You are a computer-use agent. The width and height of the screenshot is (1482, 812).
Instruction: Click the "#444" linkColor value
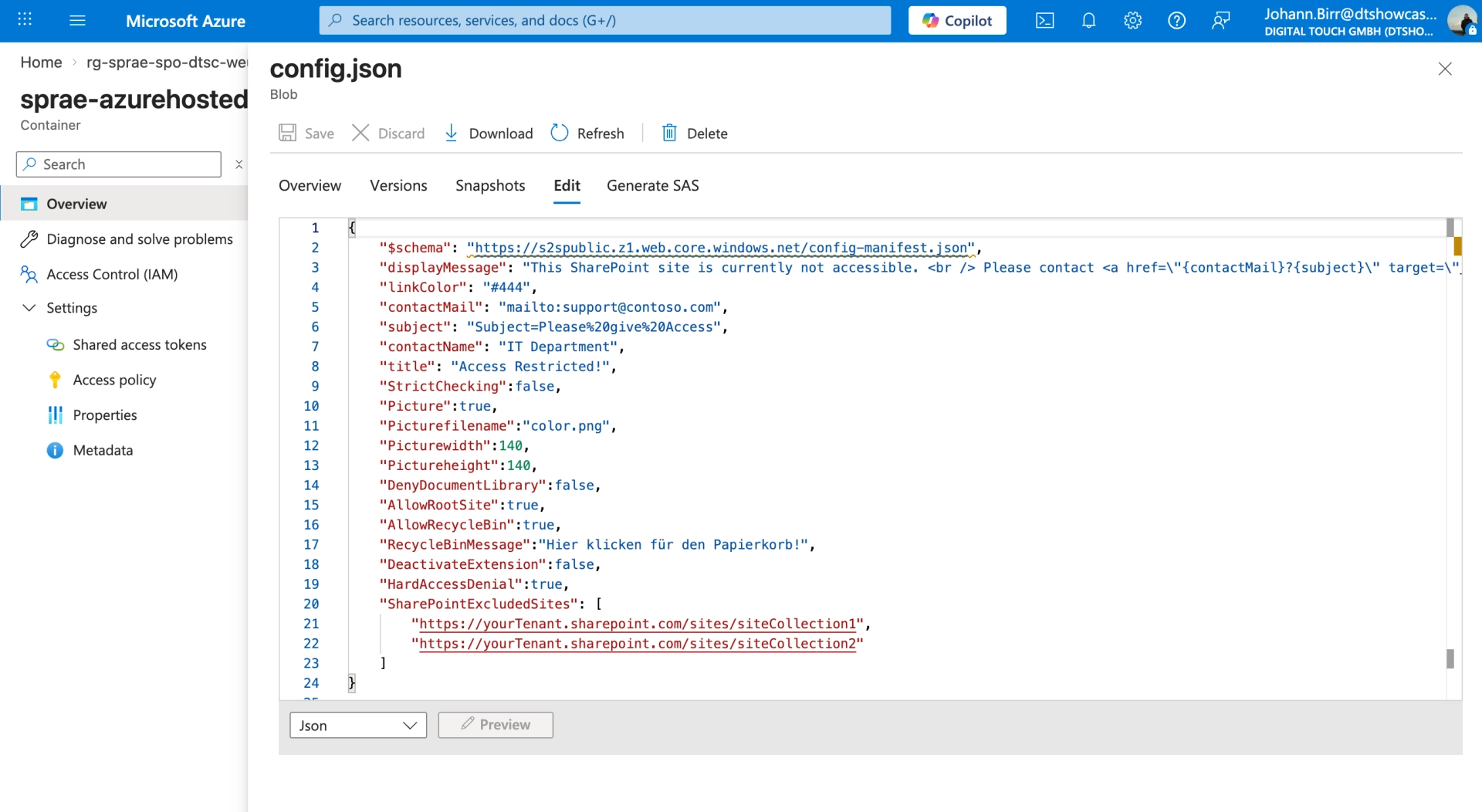506,287
